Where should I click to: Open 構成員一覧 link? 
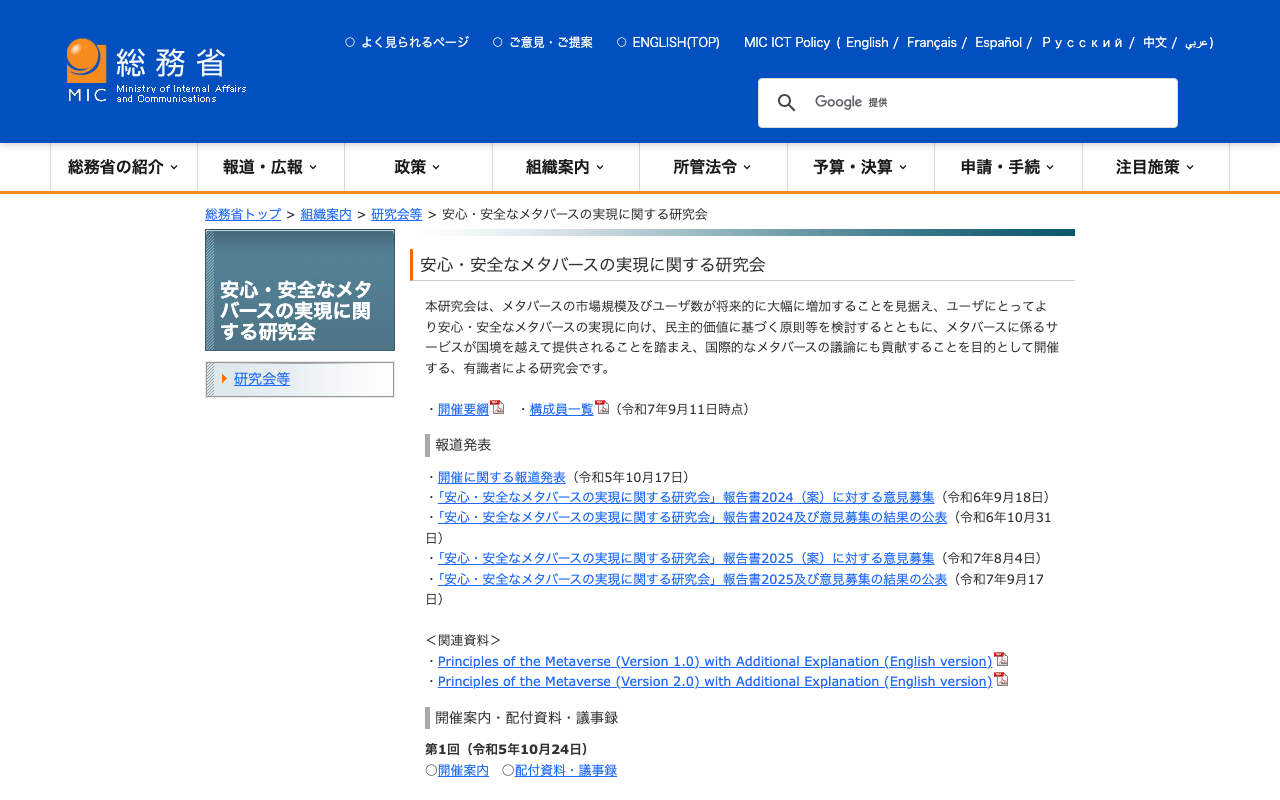(562, 409)
